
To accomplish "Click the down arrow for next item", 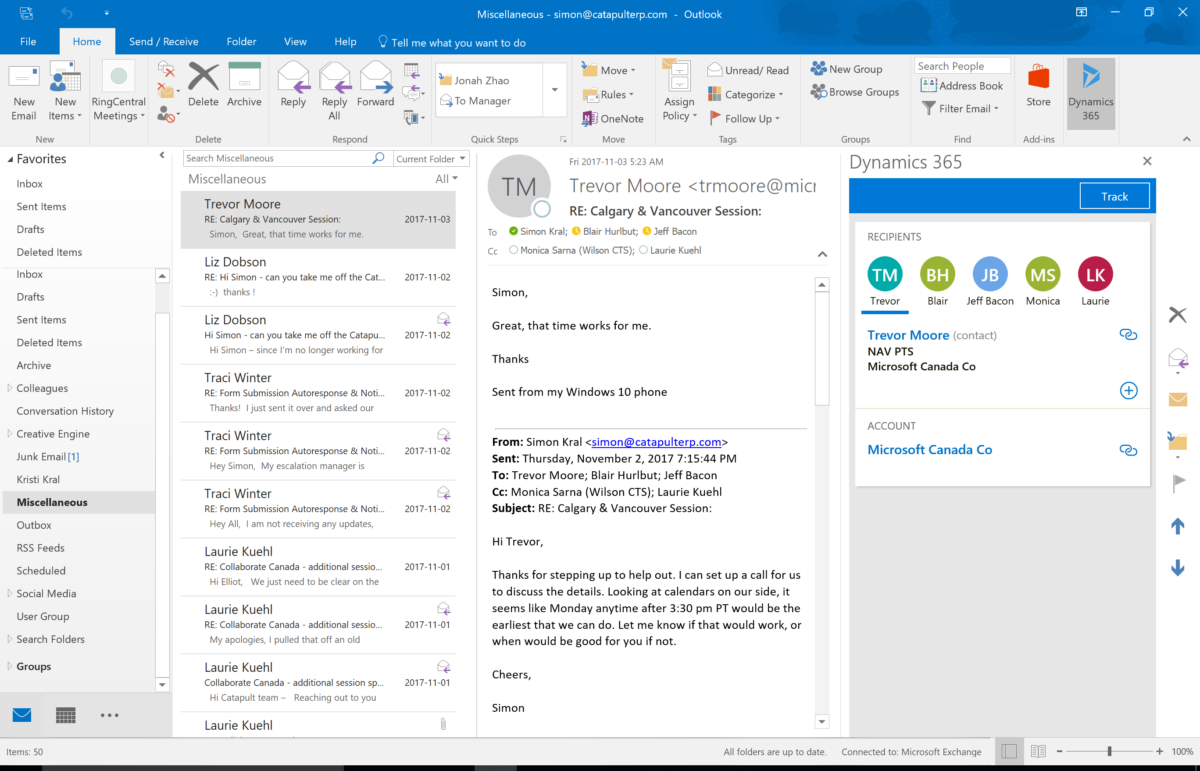I will (1177, 568).
